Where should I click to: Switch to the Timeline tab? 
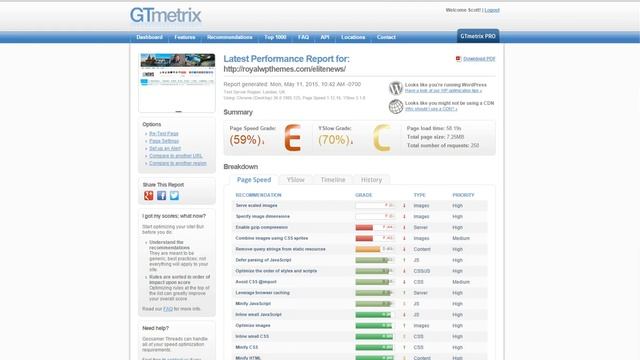click(333, 180)
